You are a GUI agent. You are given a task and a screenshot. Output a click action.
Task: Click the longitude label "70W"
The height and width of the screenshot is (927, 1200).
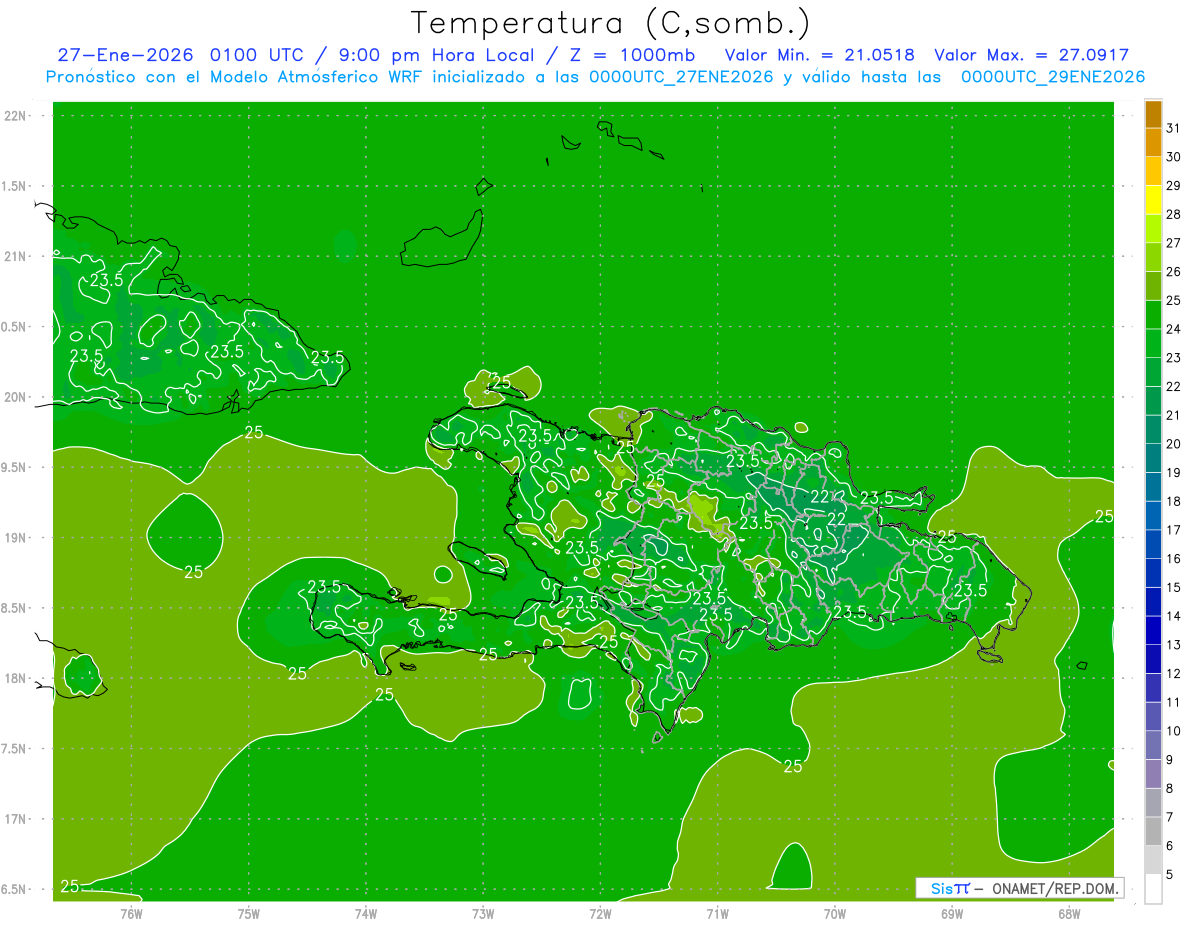point(834,914)
